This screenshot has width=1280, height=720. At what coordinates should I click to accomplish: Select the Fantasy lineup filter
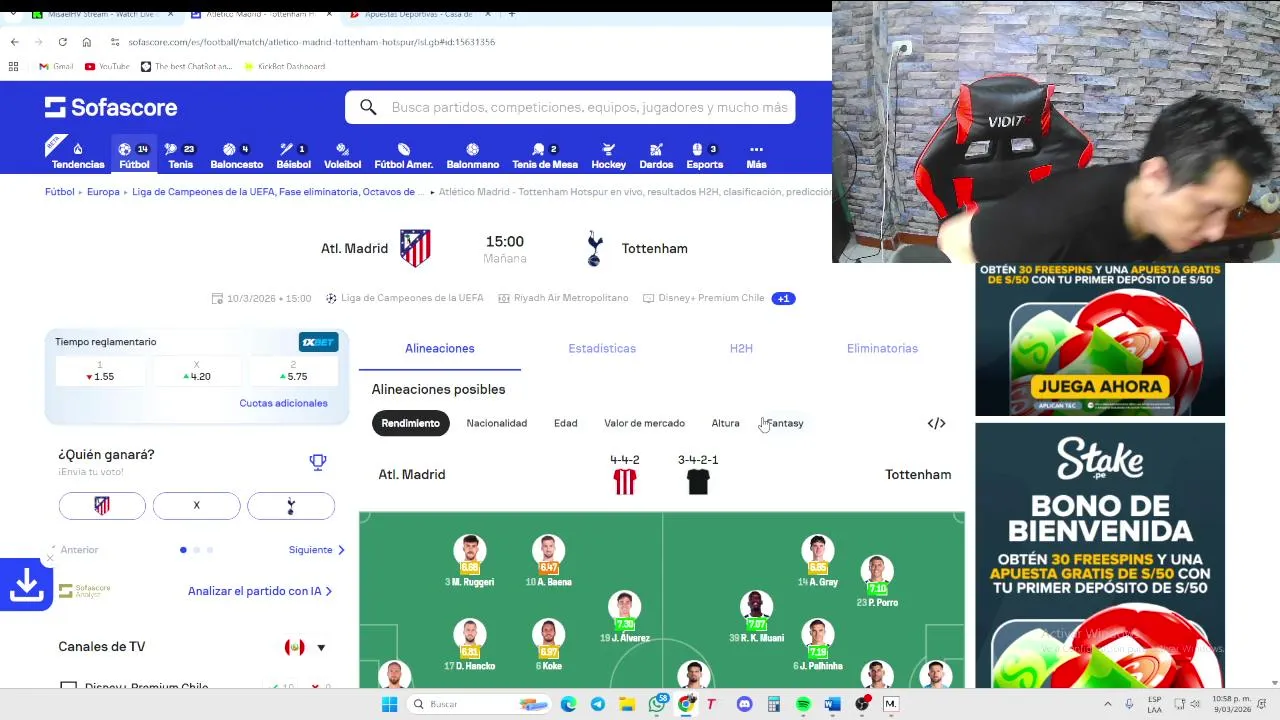click(784, 423)
